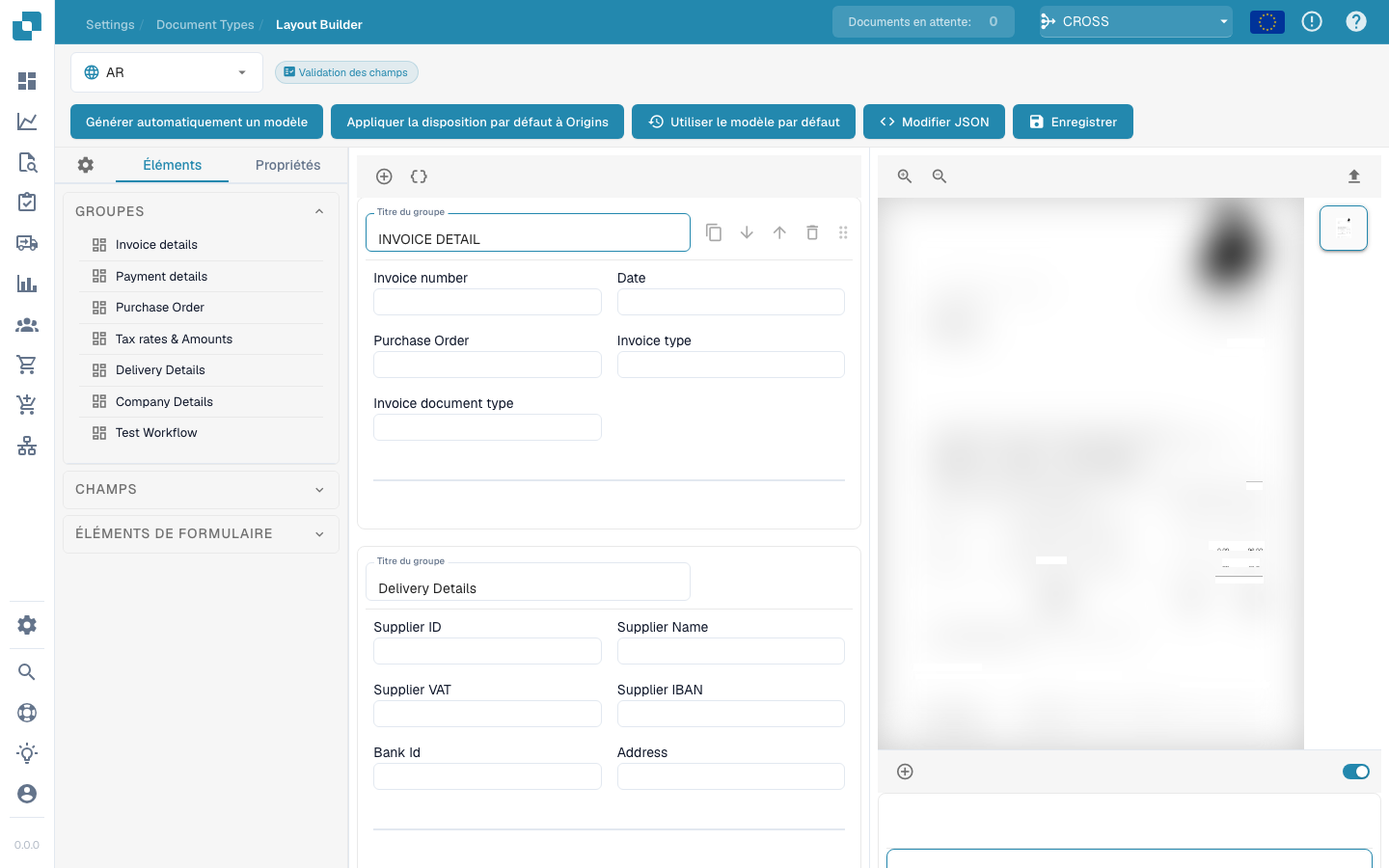Select the page thumbnail in the preview

[x=1344, y=229]
